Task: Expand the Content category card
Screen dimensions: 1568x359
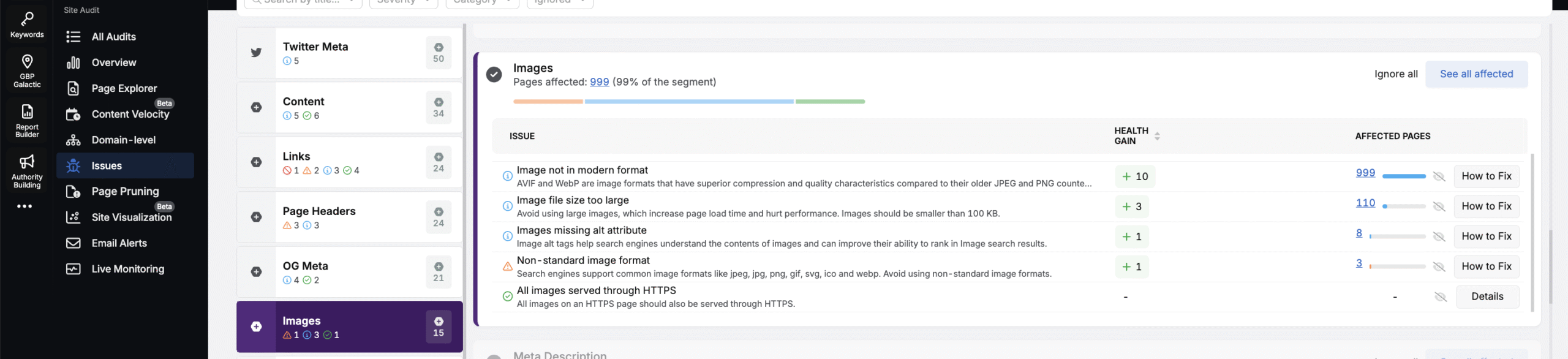Action: (x=256, y=107)
